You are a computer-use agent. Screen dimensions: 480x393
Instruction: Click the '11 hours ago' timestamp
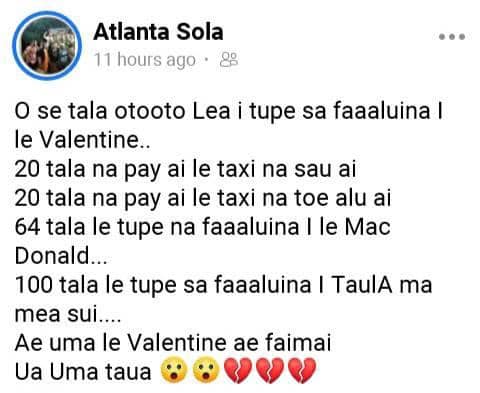click(x=145, y=60)
